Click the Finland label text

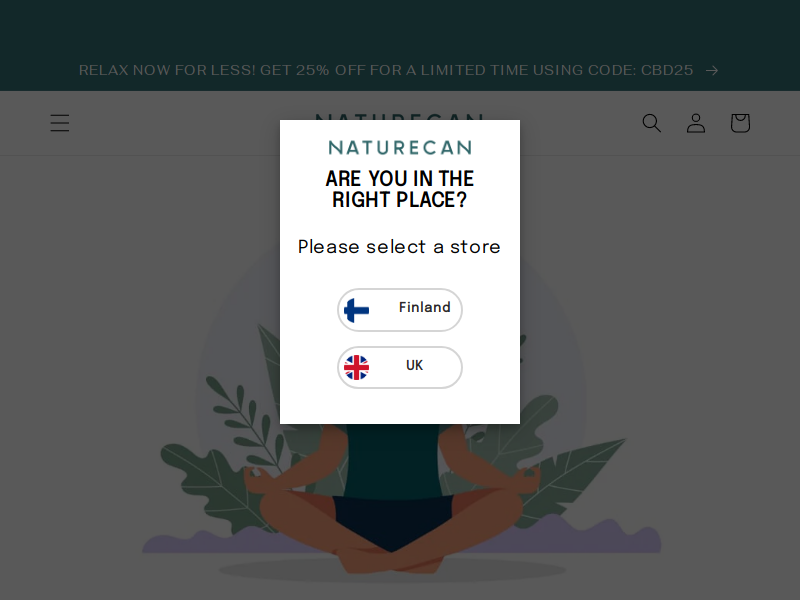pos(424,307)
